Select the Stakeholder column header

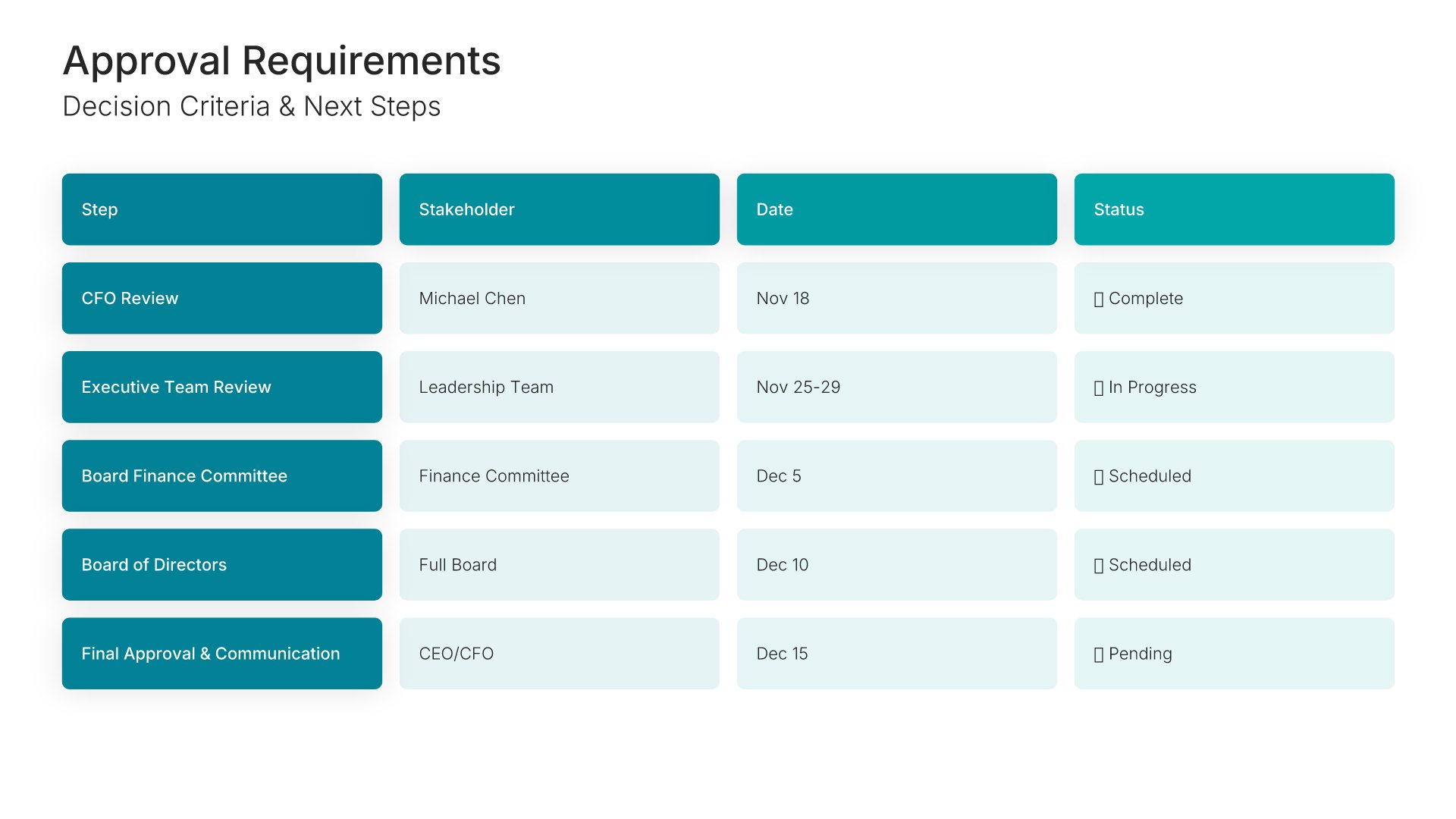pos(559,209)
